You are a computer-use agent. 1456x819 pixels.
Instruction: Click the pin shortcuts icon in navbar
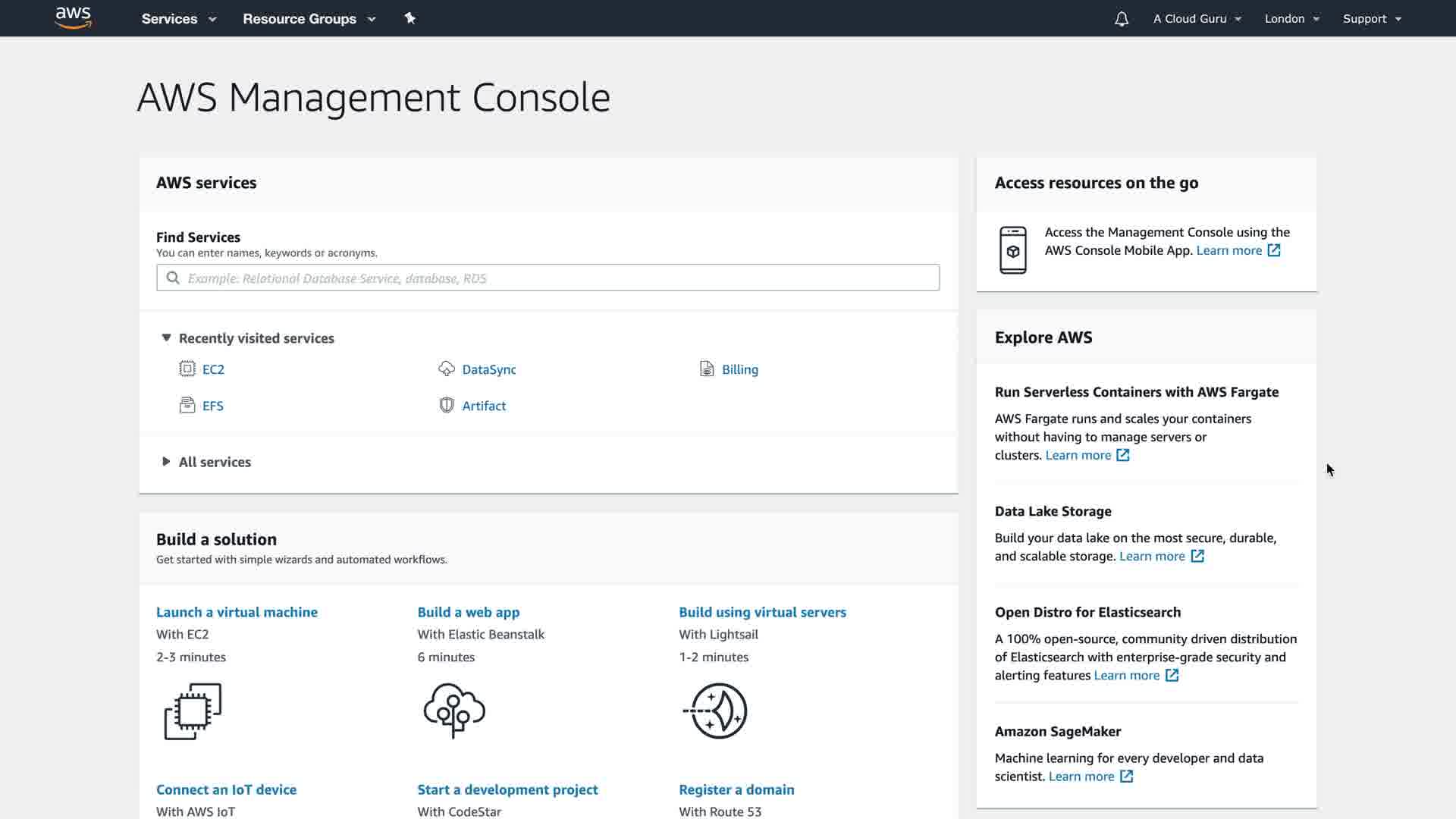point(410,18)
